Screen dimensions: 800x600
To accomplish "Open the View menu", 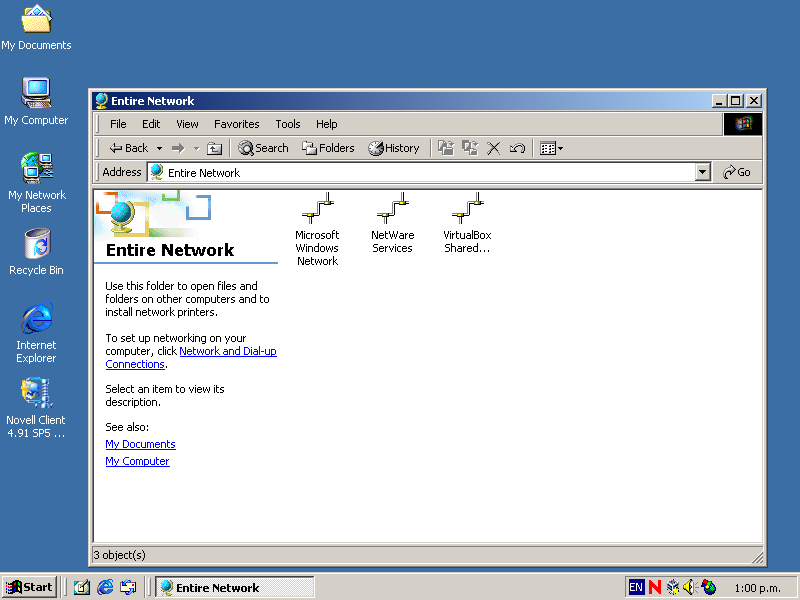I will coord(187,124).
